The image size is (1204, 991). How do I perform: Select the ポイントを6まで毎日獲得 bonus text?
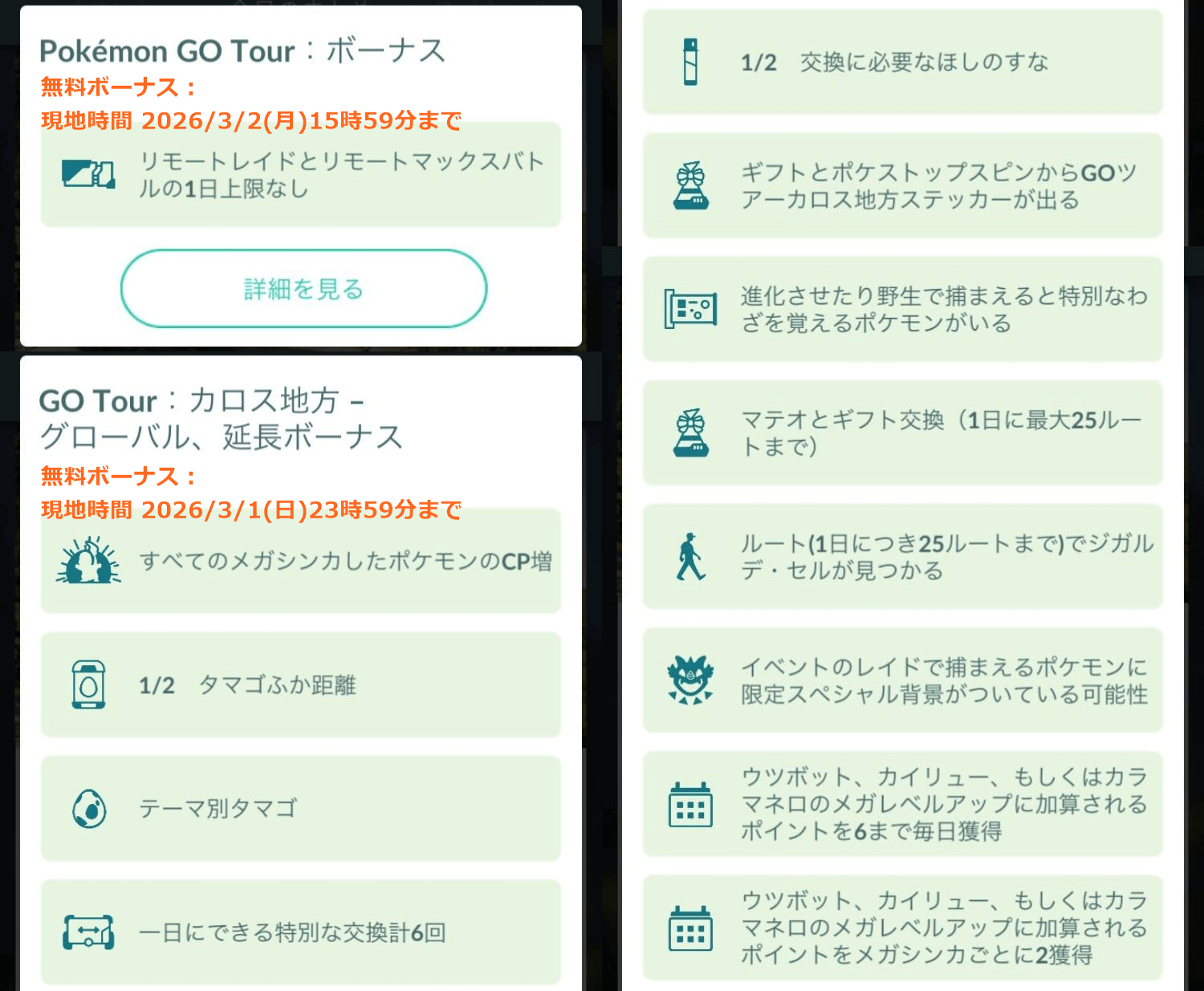click(x=945, y=804)
